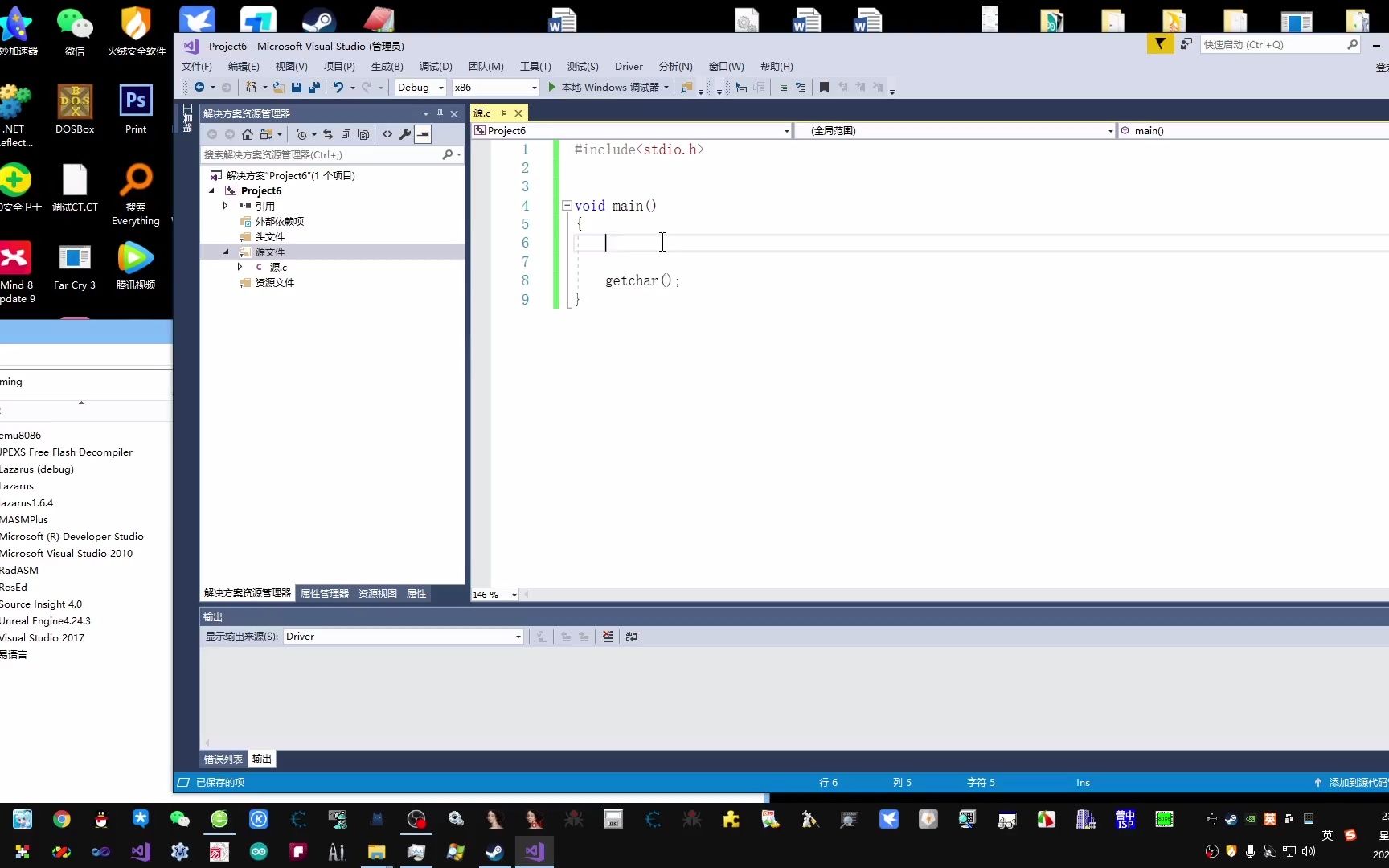Click View Code angle brackets icon
1389x868 pixels.
click(387, 134)
